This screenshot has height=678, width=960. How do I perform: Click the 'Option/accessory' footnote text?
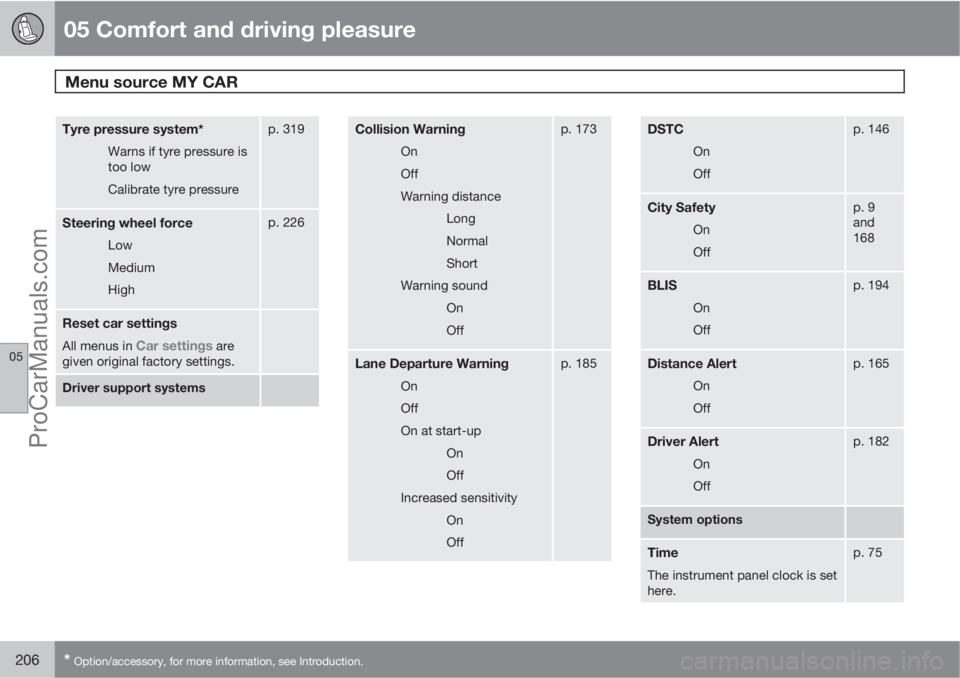pos(218,661)
